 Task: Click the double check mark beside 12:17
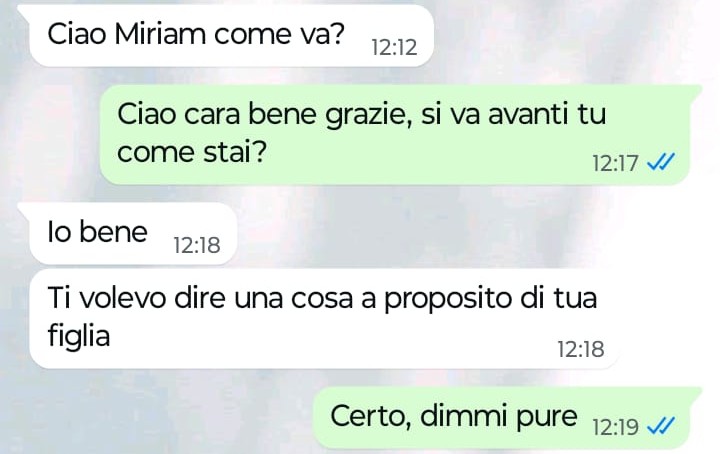click(661, 162)
